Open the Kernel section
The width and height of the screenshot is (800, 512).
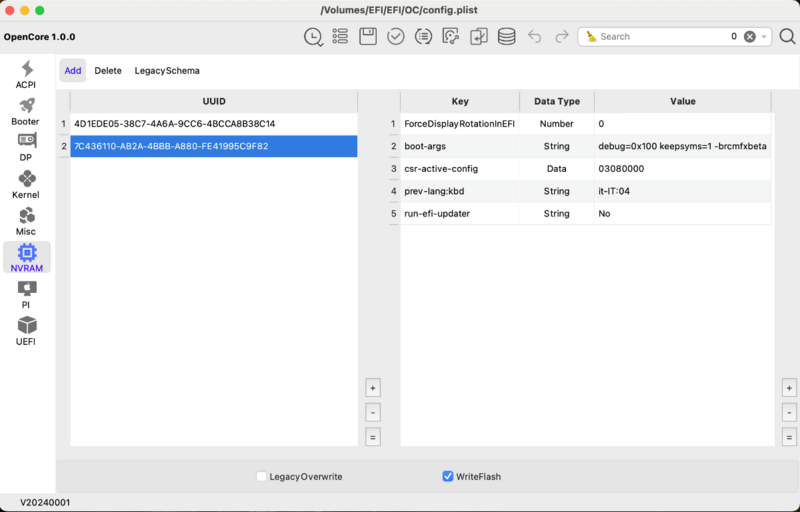(26, 184)
